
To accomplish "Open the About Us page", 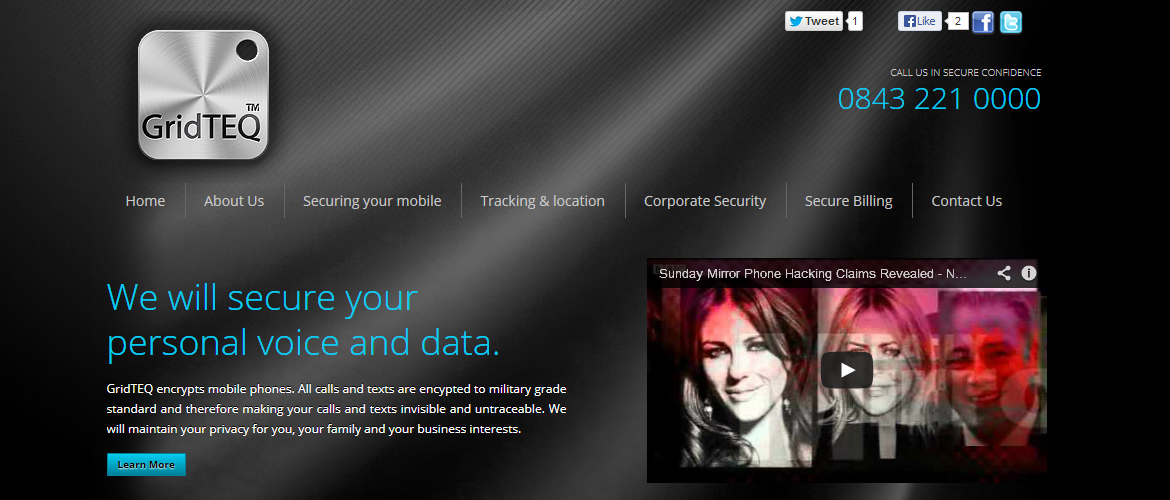I will [234, 201].
